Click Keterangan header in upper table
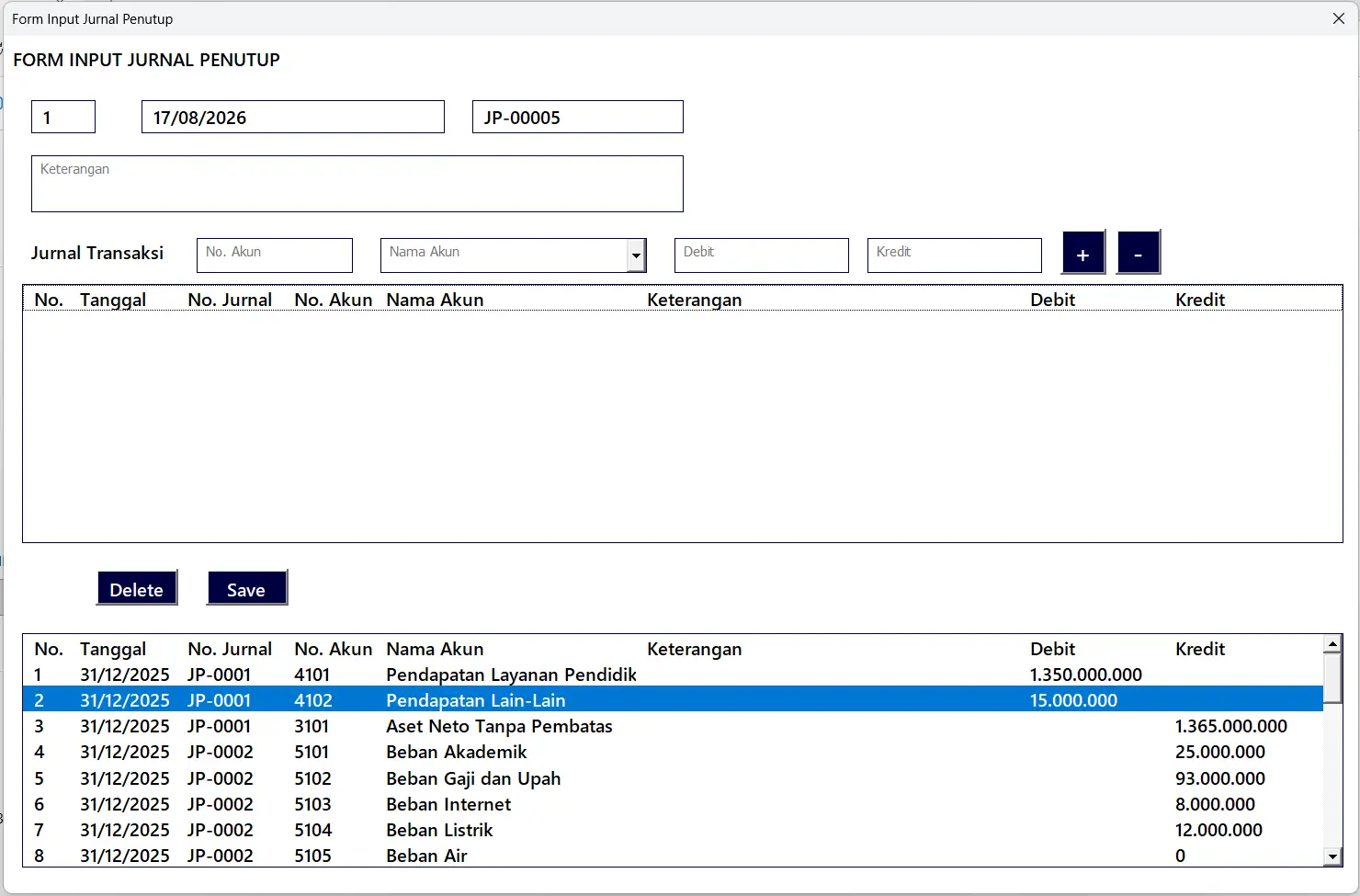 tap(695, 300)
